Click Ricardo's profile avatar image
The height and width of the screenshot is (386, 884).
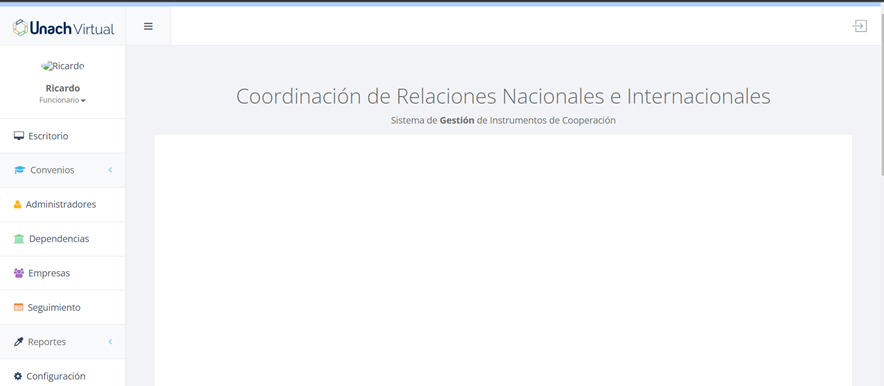(63, 66)
